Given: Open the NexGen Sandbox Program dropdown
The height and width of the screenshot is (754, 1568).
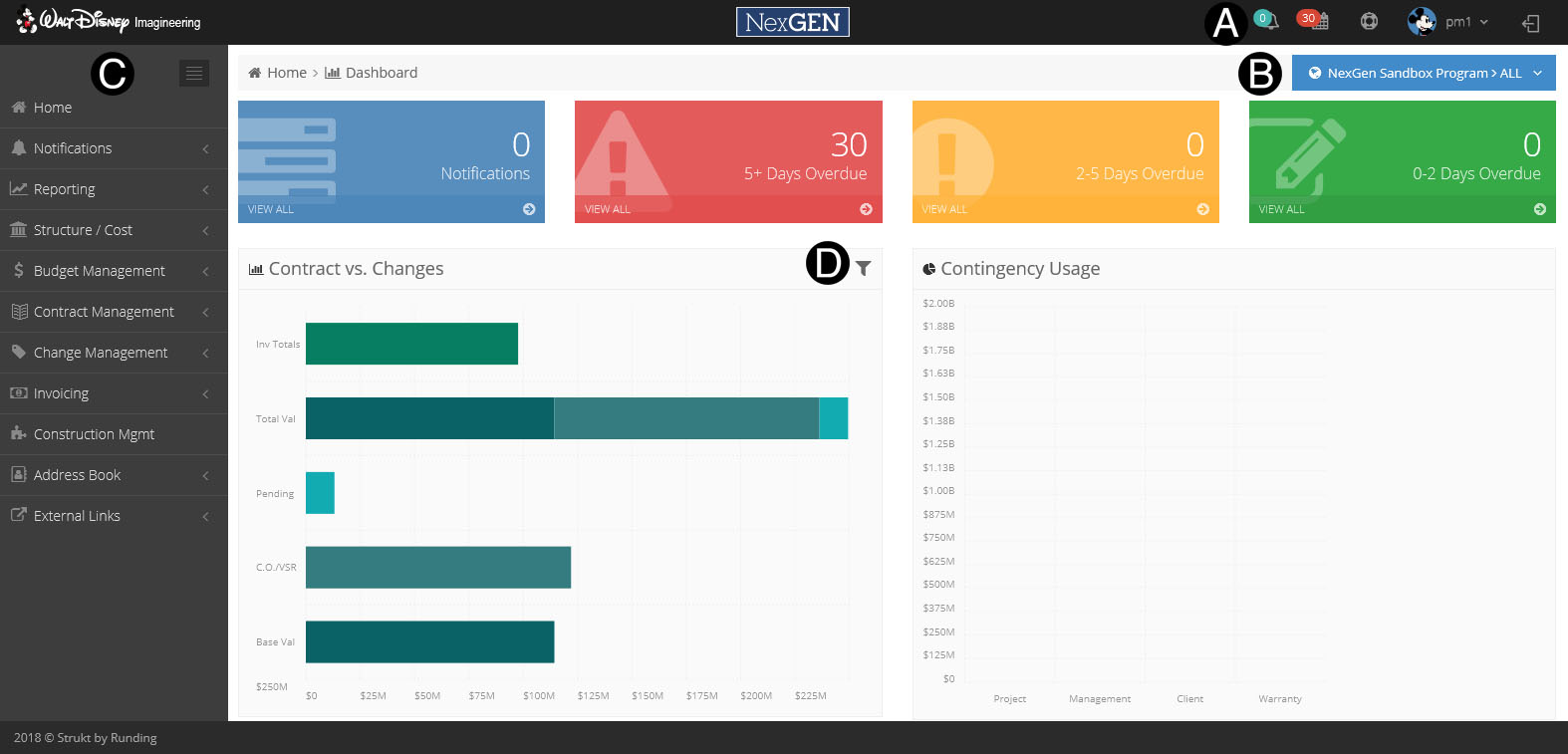Looking at the screenshot, I should coord(1424,73).
